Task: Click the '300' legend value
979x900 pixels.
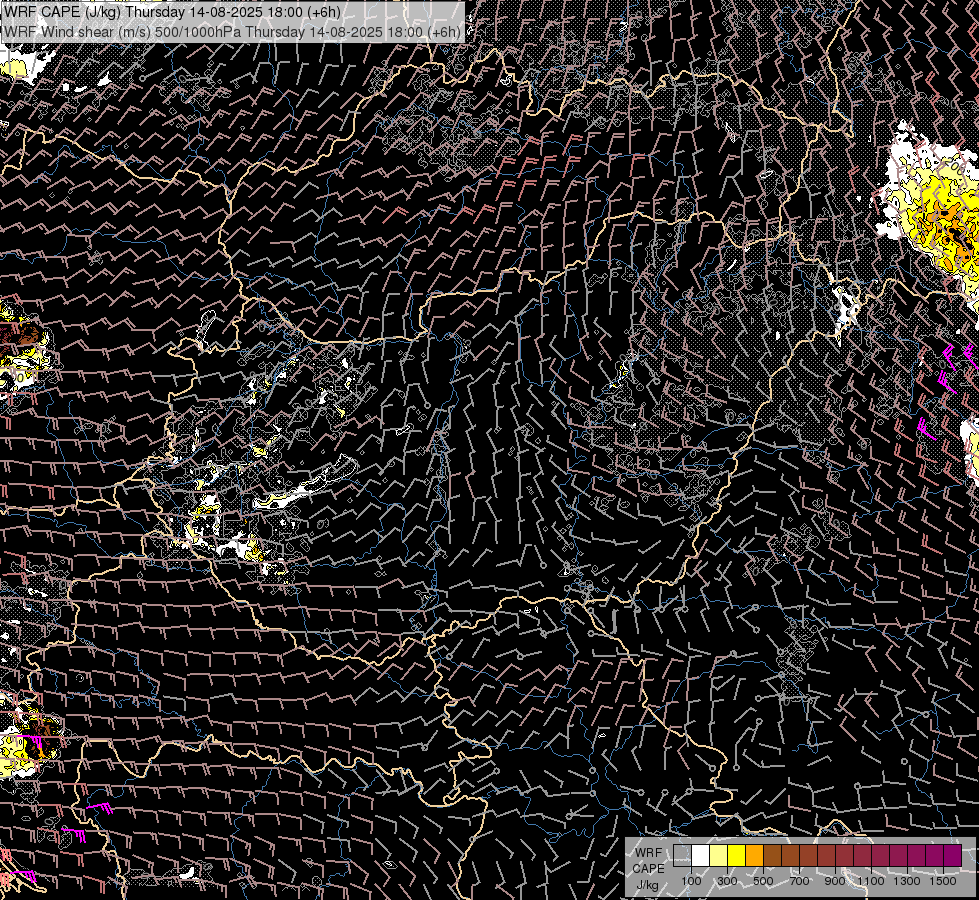Action: (727, 881)
